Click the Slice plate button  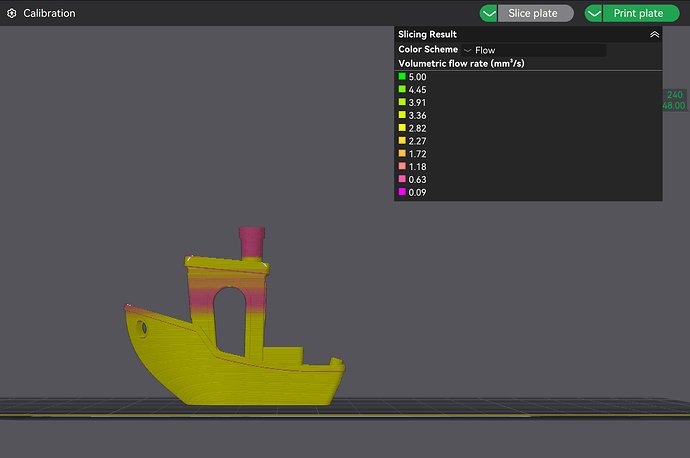[x=536, y=13]
